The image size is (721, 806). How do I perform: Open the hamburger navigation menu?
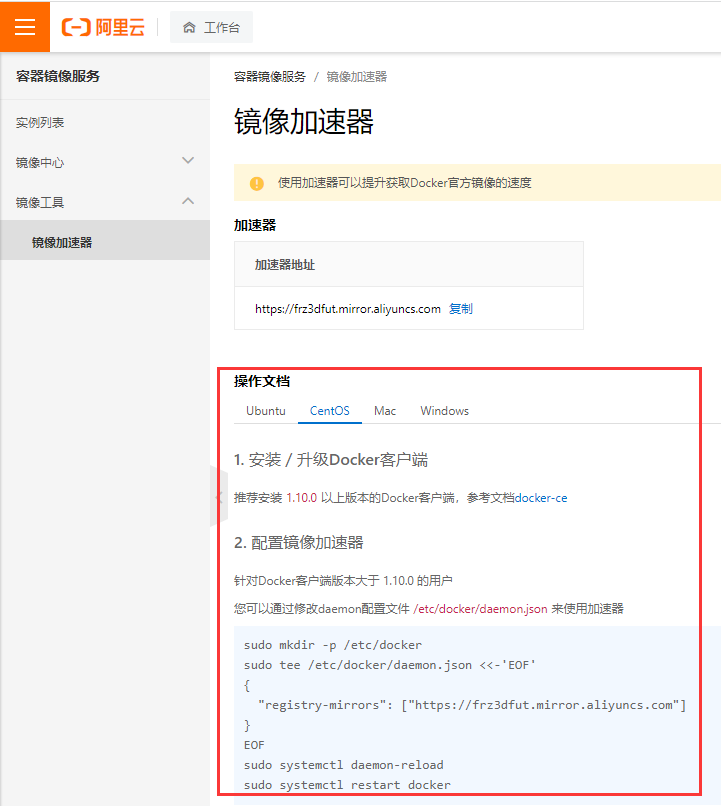point(25,27)
